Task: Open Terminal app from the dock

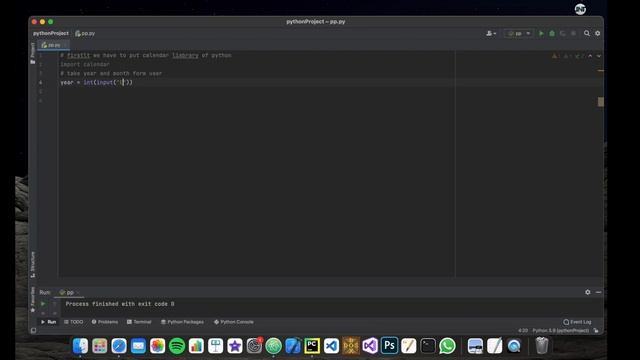Action: point(428,346)
